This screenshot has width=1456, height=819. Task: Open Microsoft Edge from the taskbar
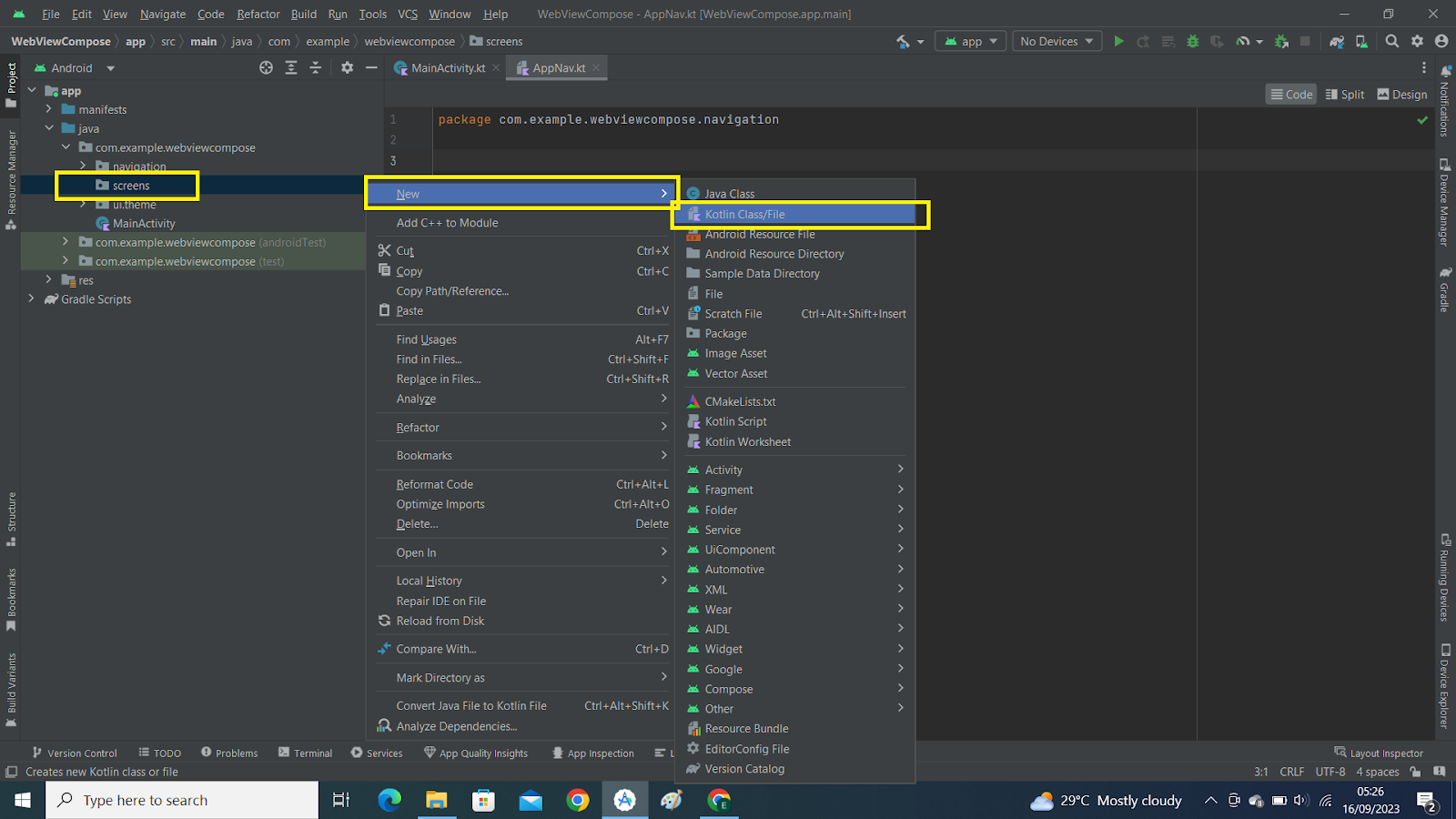tap(389, 800)
